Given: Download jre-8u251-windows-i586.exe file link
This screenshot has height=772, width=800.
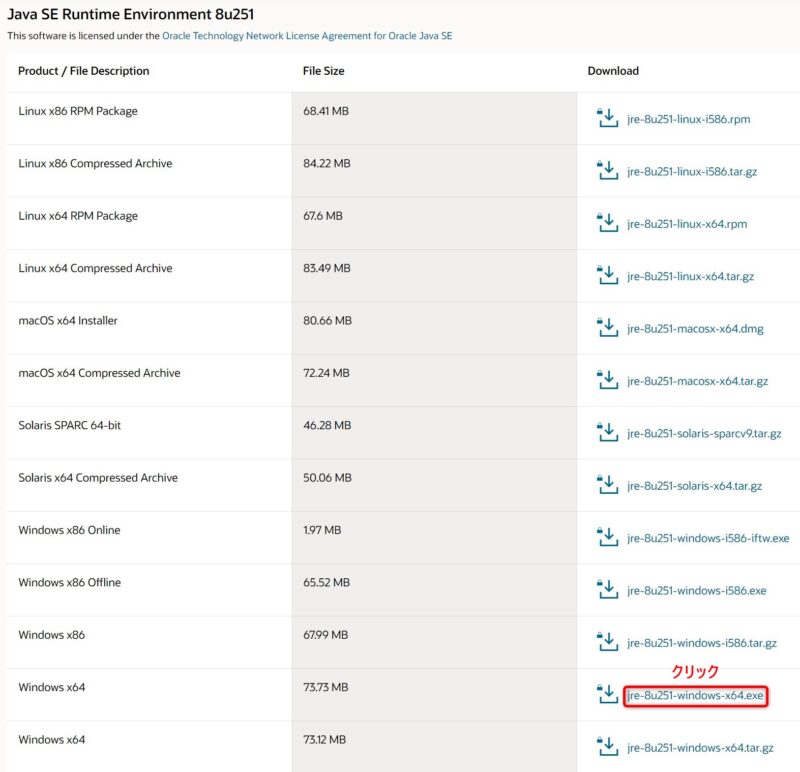Looking at the screenshot, I should (696, 591).
